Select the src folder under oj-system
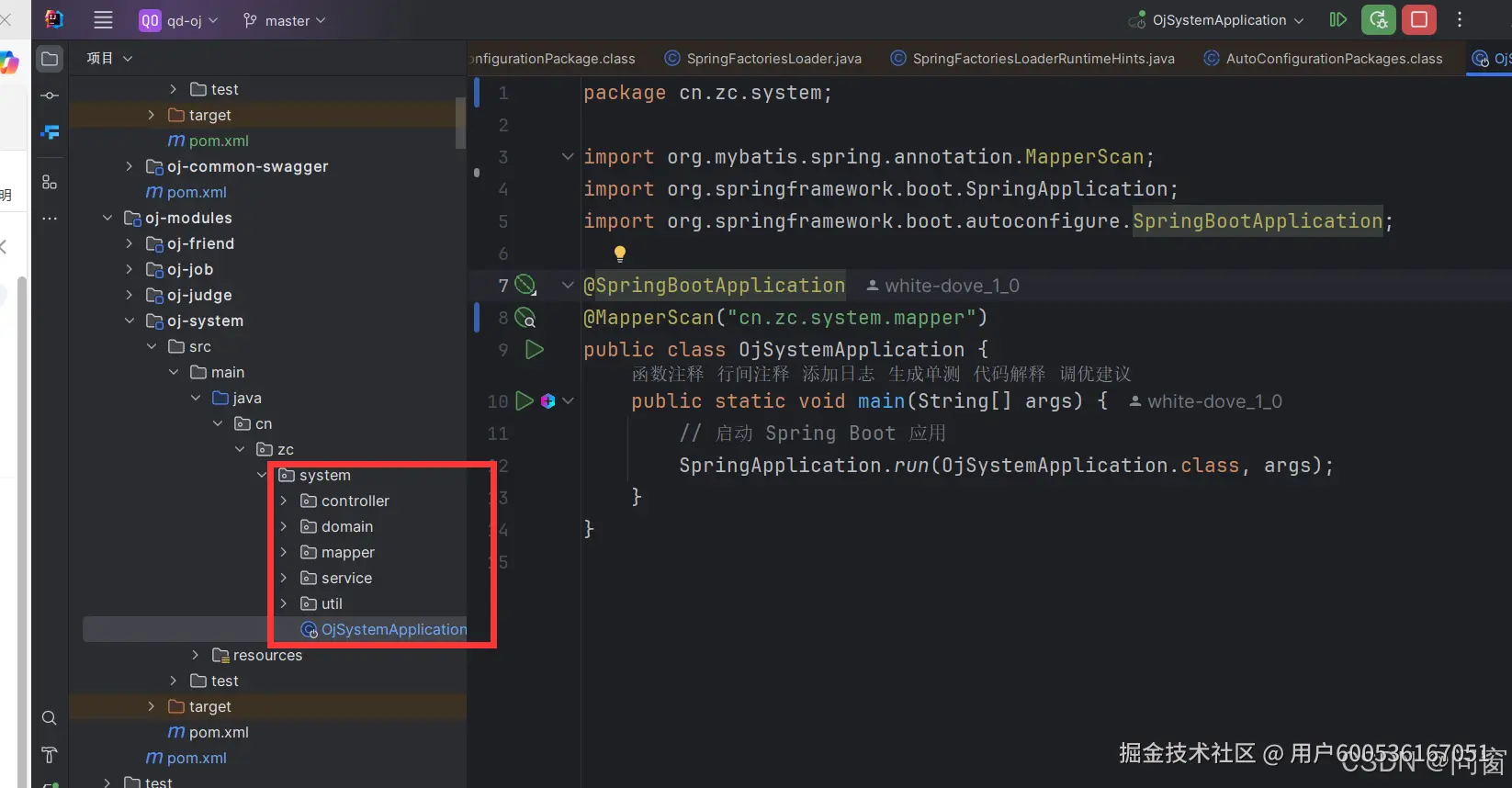This screenshot has height=788, width=1512. (x=190, y=346)
